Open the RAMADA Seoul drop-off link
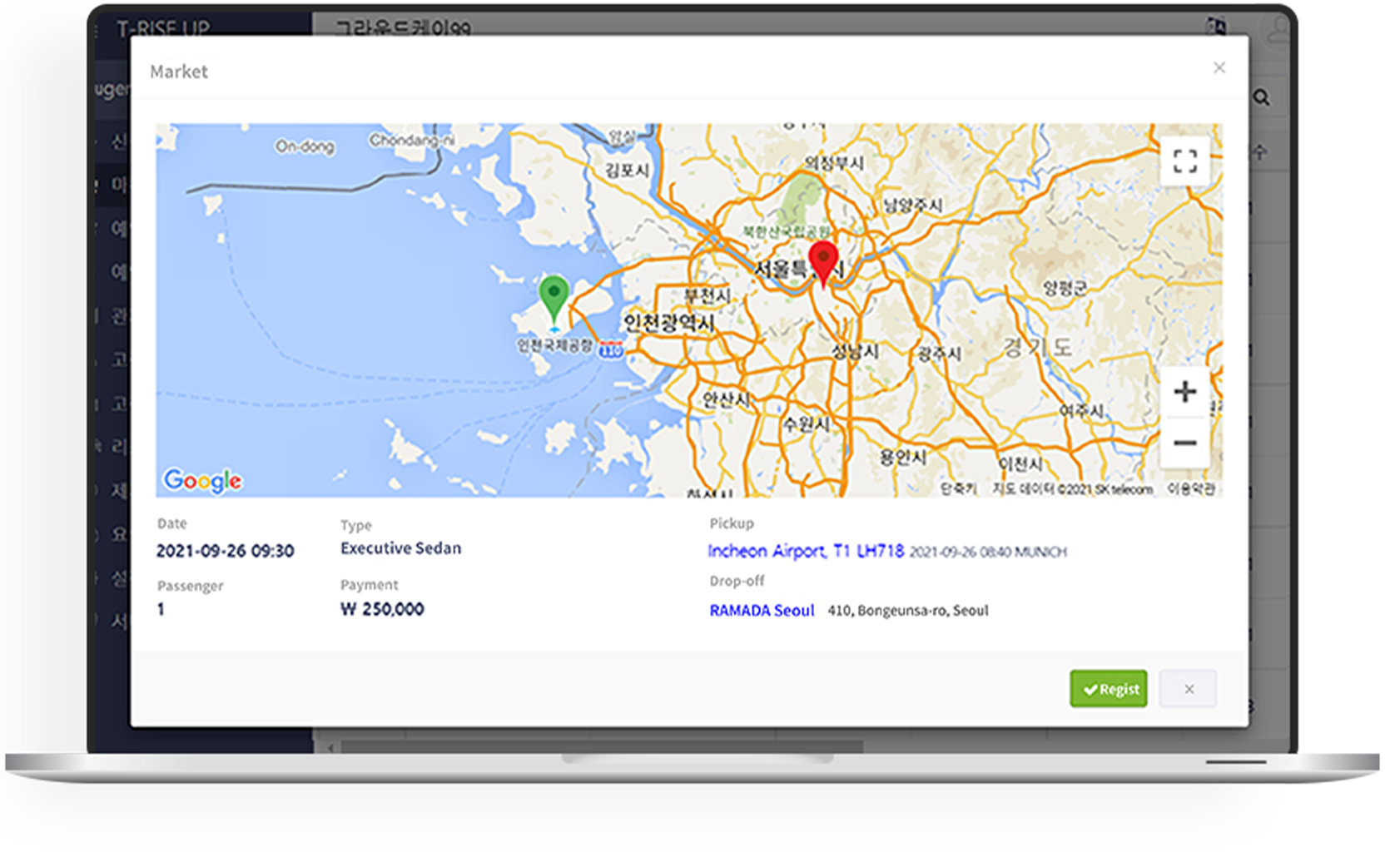1400x862 pixels. [762, 610]
